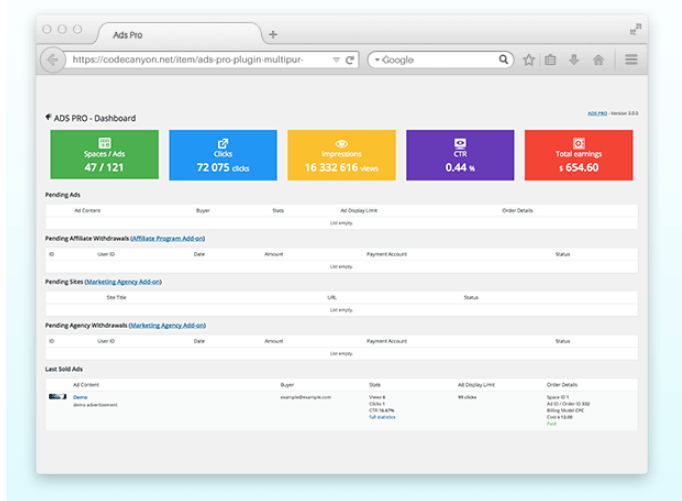The height and width of the screenshot is (501, 682).
Task: Click the magnifier search icon
Action: coord(503,59)
